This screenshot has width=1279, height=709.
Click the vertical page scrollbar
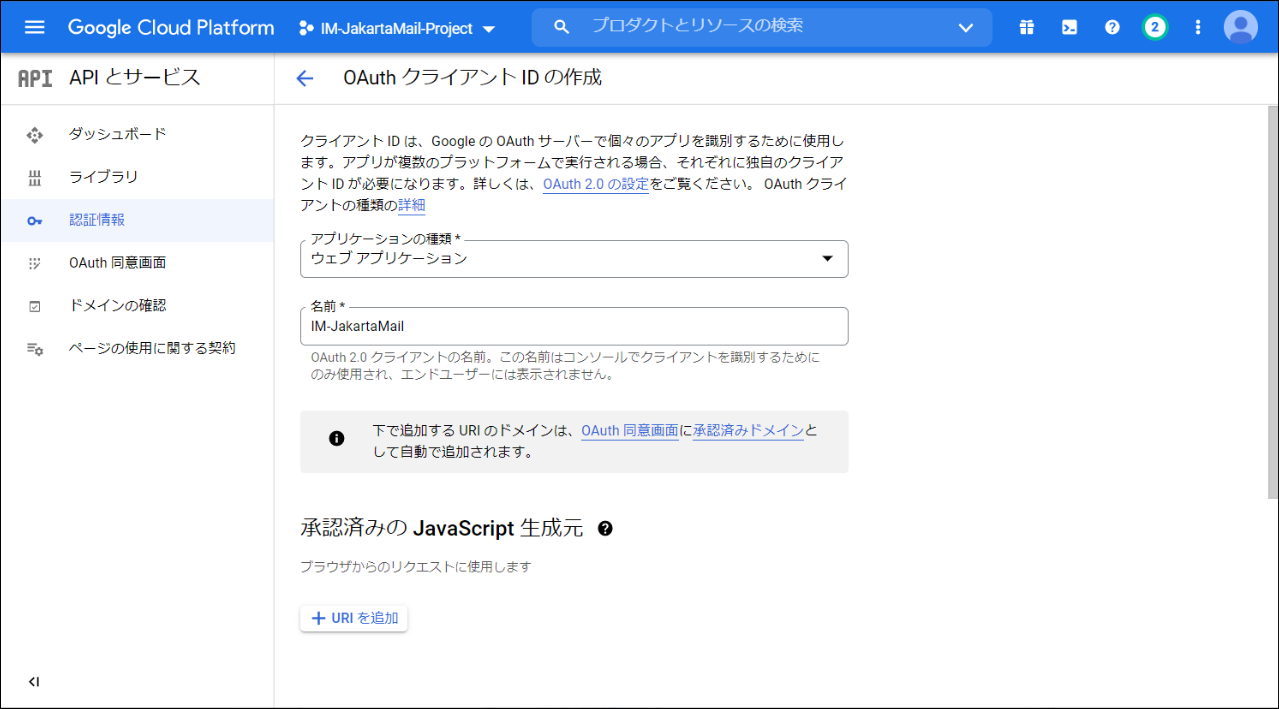pos(1272,300)
